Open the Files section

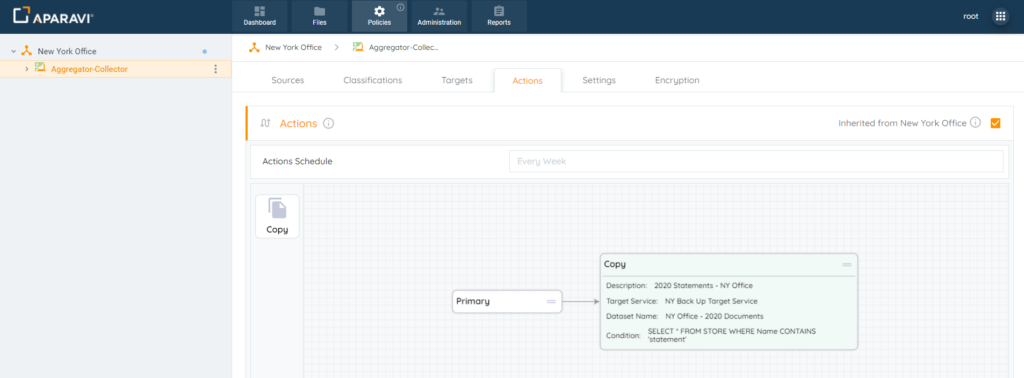[x=319, y=16]
